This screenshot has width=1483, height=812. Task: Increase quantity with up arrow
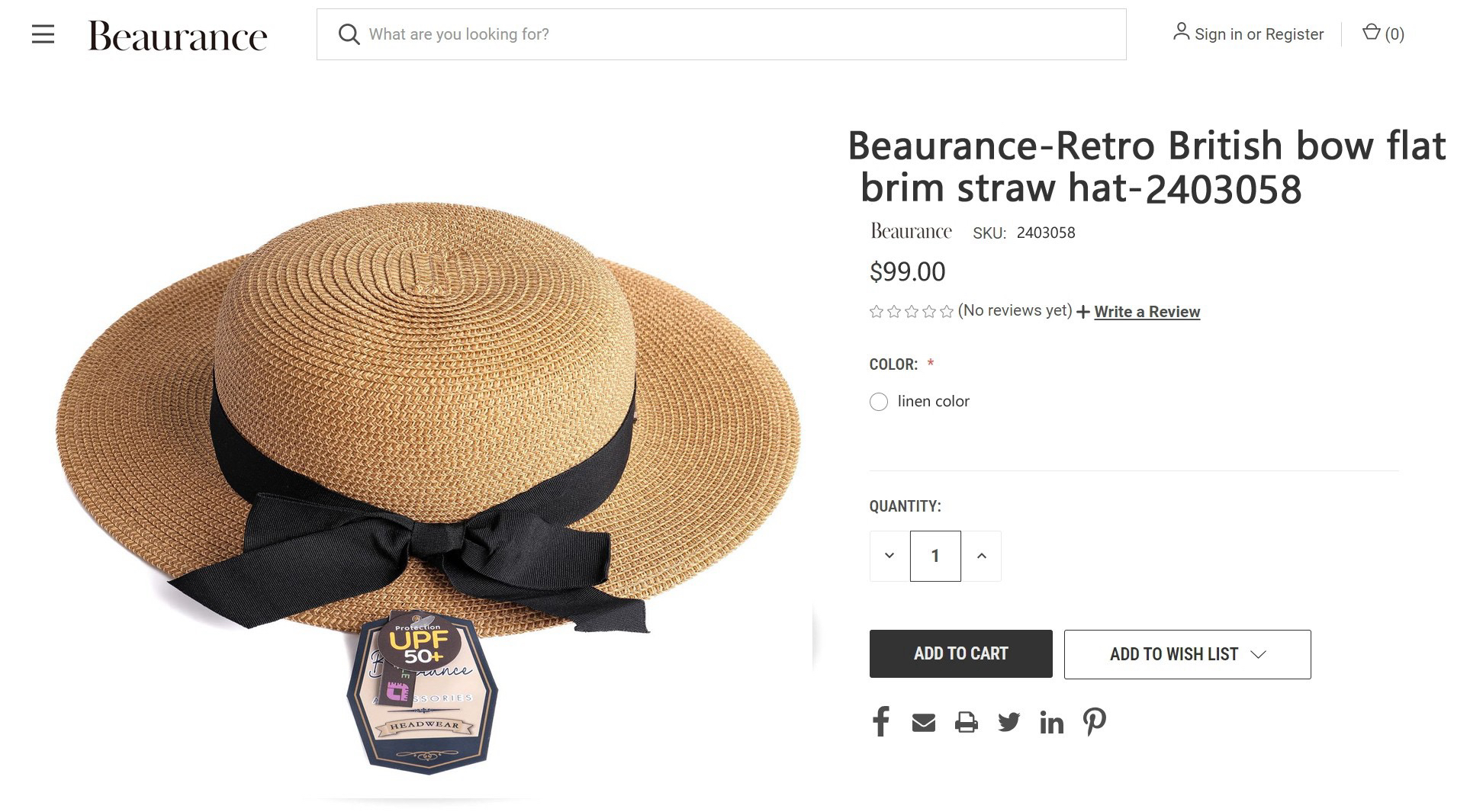coord(982,556)
